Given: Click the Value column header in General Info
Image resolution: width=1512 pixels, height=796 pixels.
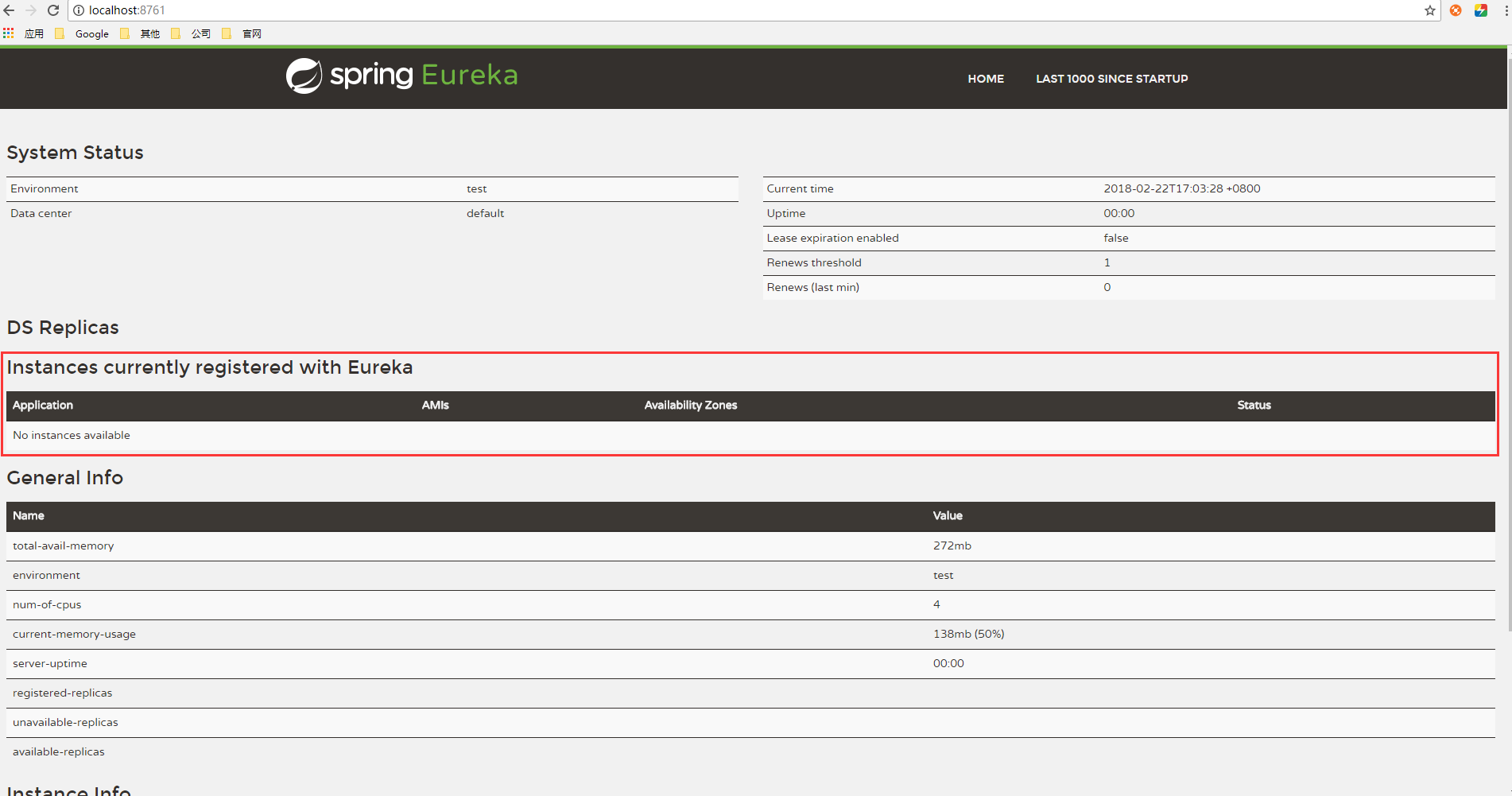Looking at the screenshot, I should [948, 515].
